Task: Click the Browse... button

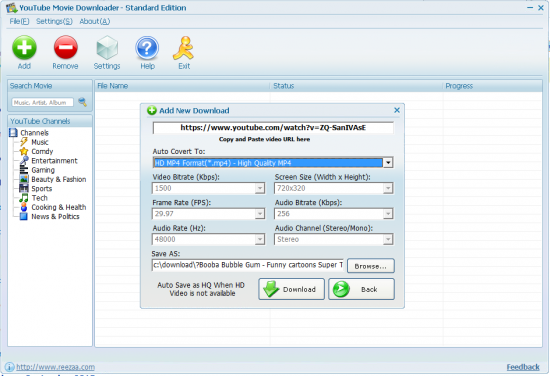Action: pos(371,266)
